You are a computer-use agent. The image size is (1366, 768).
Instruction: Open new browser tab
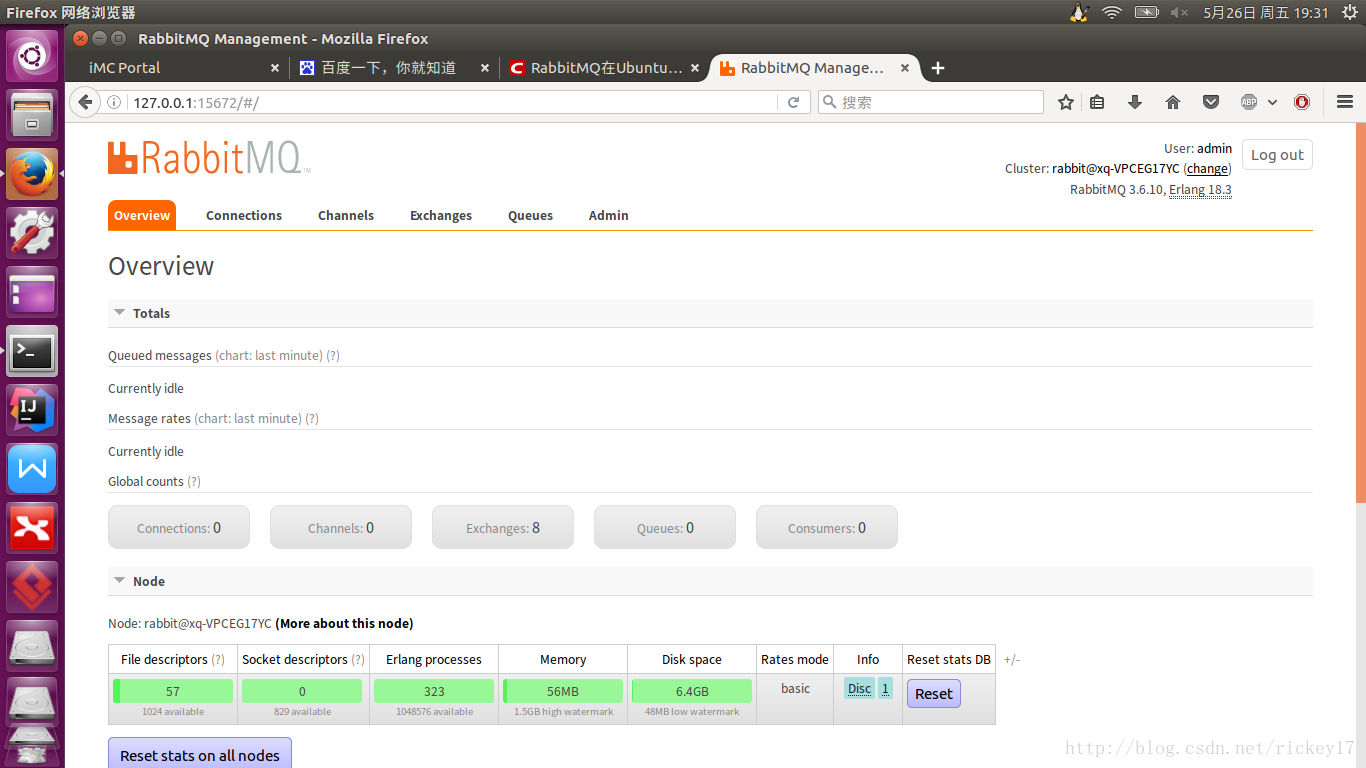[x=937, y=68]
